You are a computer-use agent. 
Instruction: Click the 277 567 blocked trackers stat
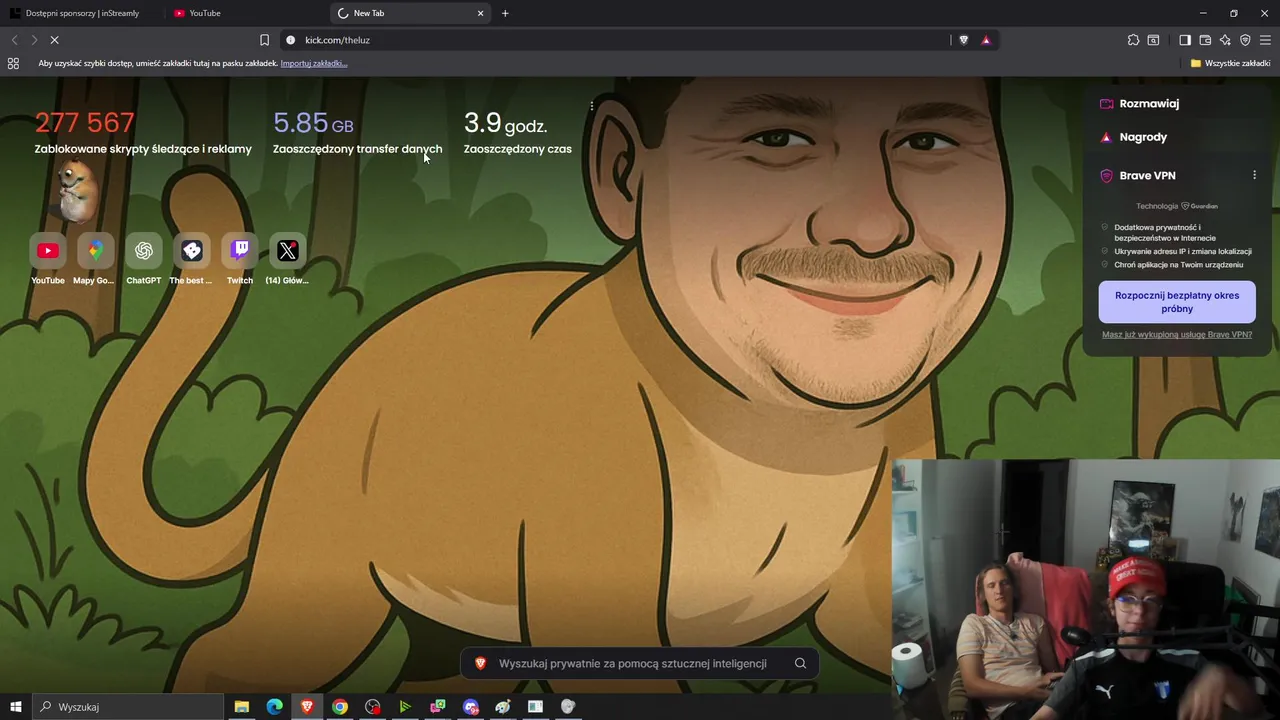tap(143, 133)
